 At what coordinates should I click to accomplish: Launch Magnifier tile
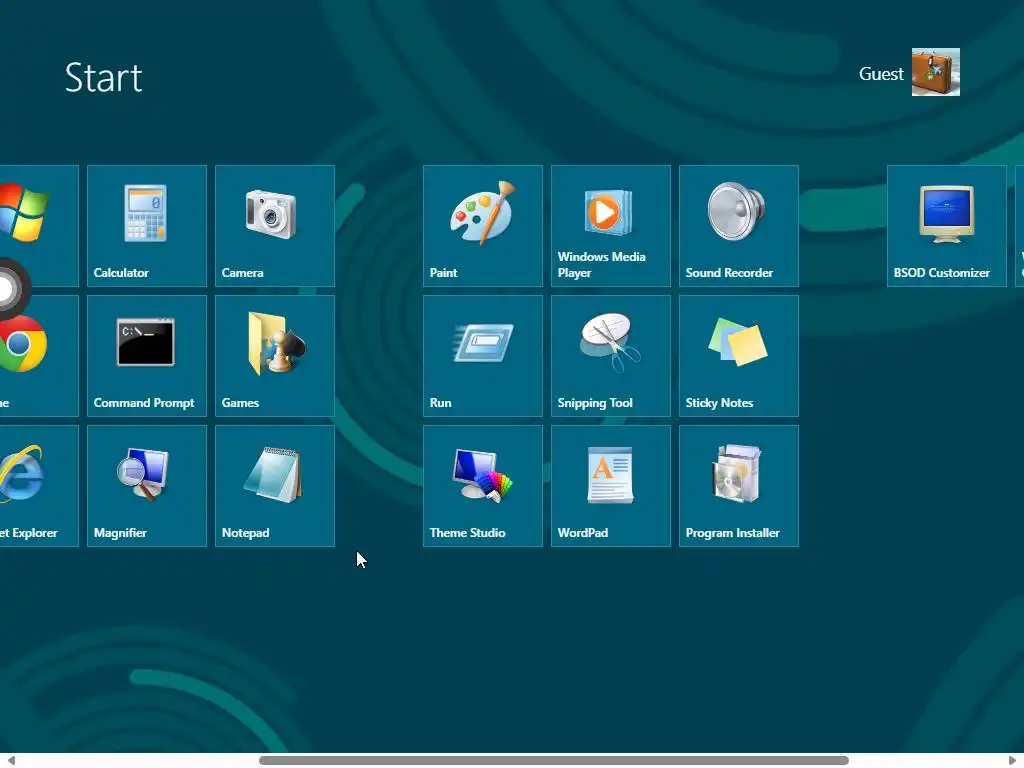click(147, 486)
